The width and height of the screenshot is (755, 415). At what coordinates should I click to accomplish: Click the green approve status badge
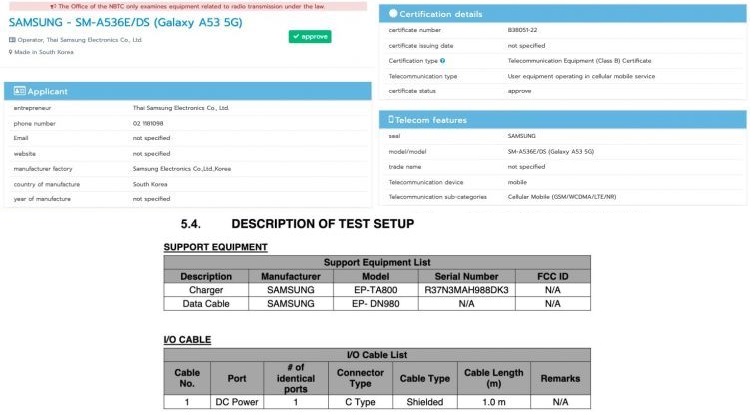click(310, 37)
